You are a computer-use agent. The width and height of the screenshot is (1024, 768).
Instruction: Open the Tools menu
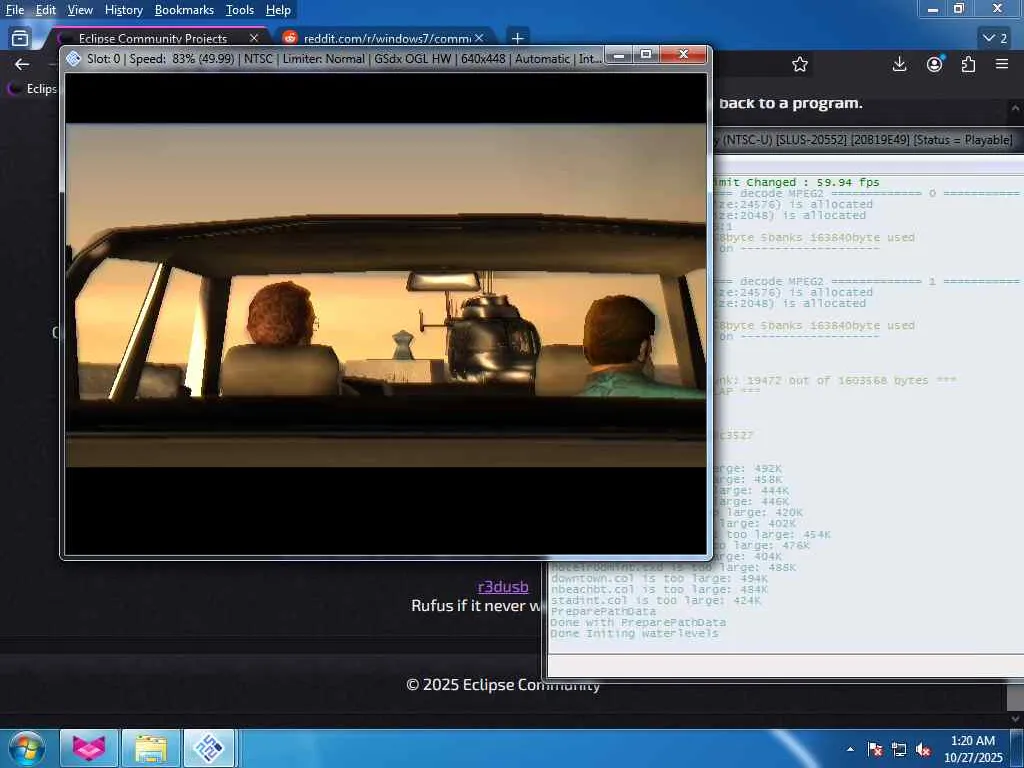tap(240, 10)
